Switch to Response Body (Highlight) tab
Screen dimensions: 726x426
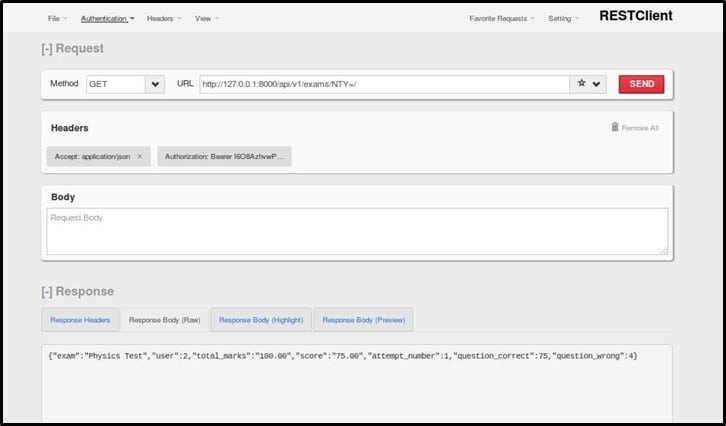click(x=260, y=320)
